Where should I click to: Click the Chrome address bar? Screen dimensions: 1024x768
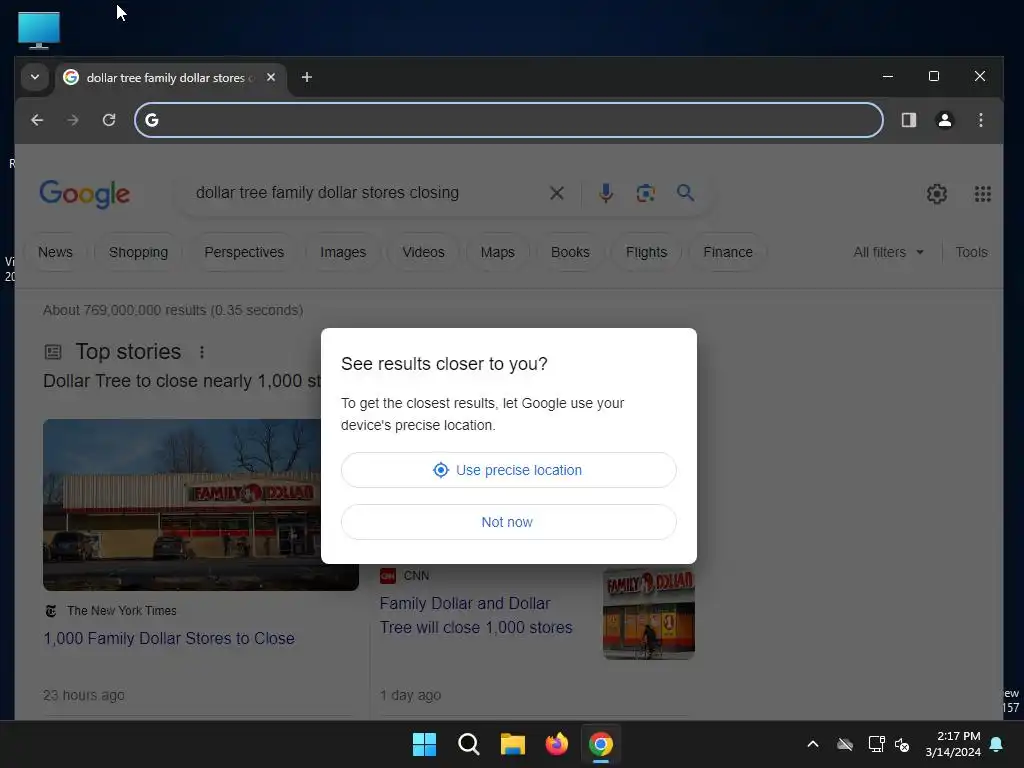(509, 120)
